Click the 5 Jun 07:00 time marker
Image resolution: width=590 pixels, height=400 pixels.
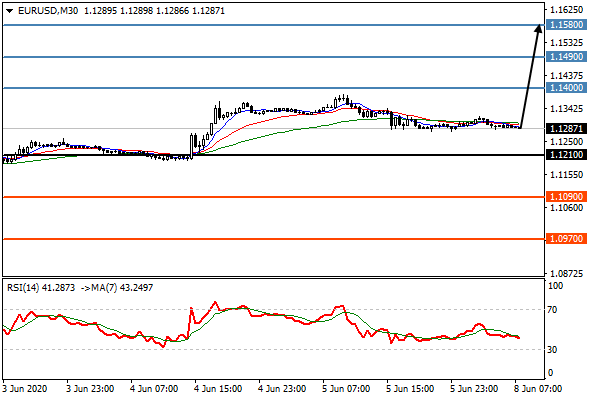click(x=346, y=388)
